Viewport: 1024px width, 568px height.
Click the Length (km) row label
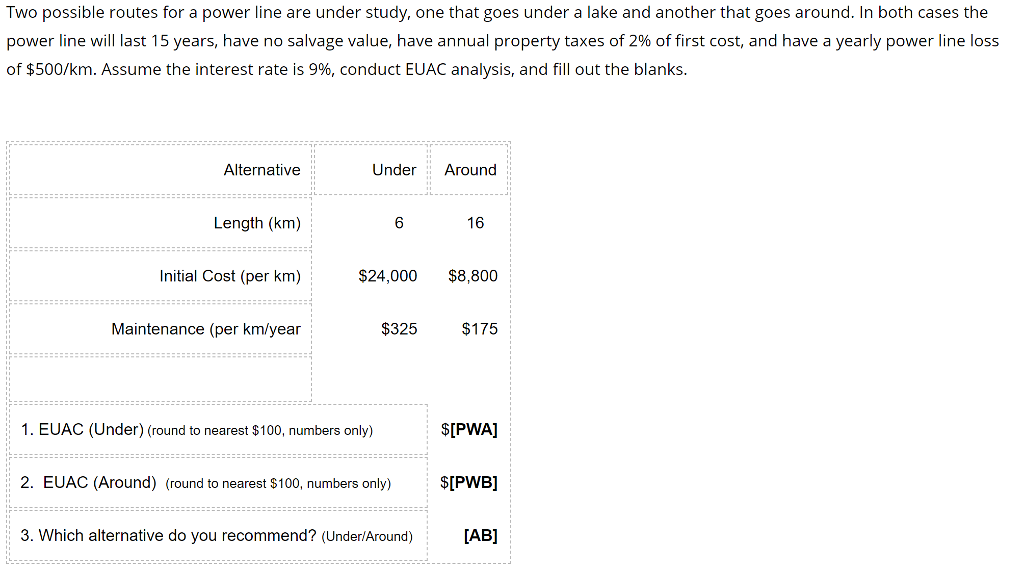tap(257, 223)
